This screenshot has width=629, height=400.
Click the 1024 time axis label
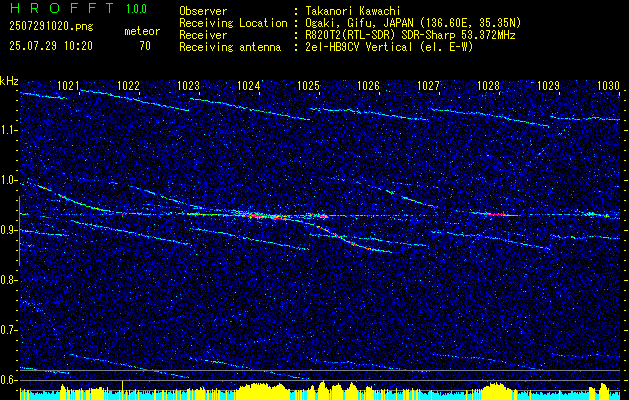point(249,85)
